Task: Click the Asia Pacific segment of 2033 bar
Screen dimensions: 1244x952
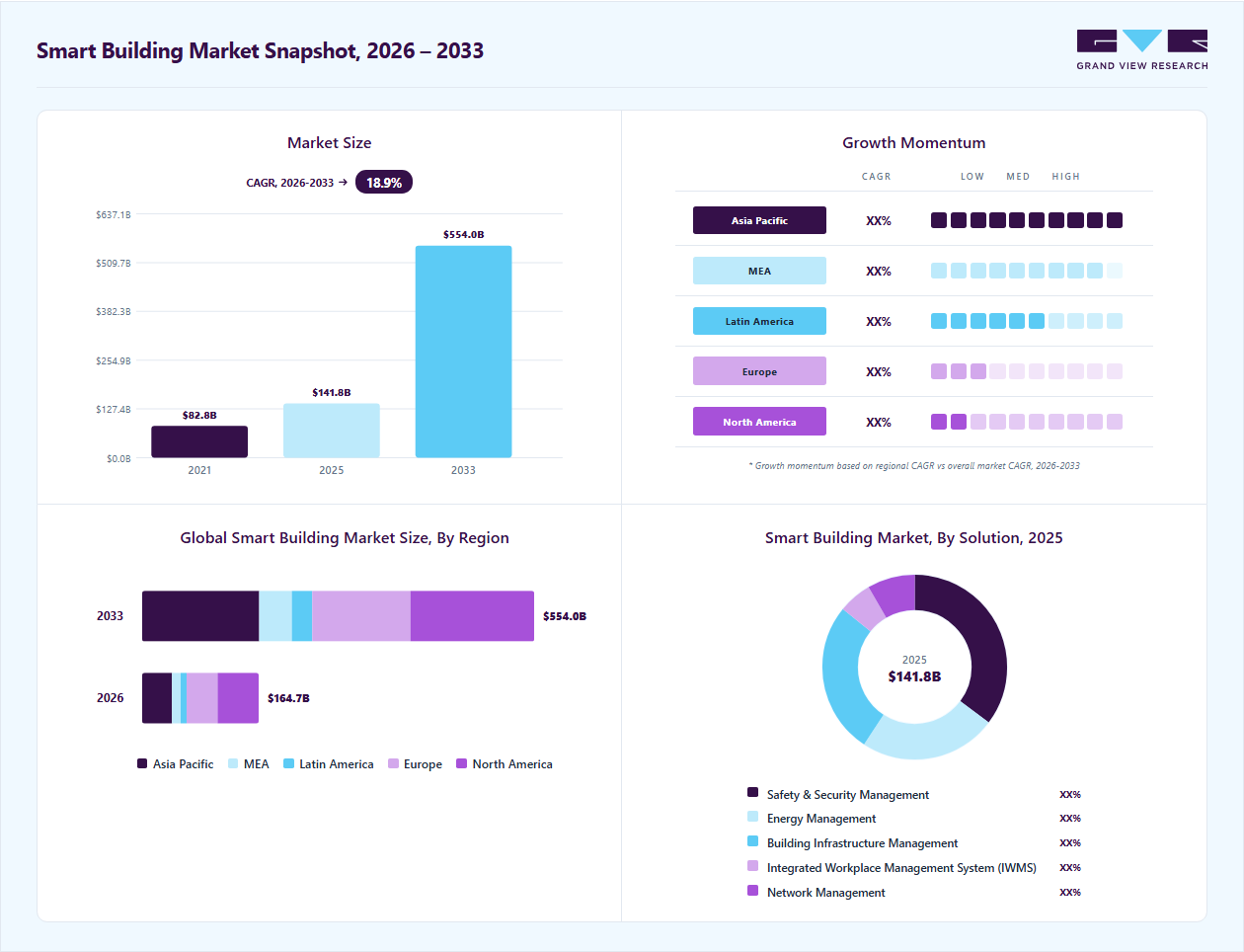Action: pyautogui.click(x=200, y=616)
